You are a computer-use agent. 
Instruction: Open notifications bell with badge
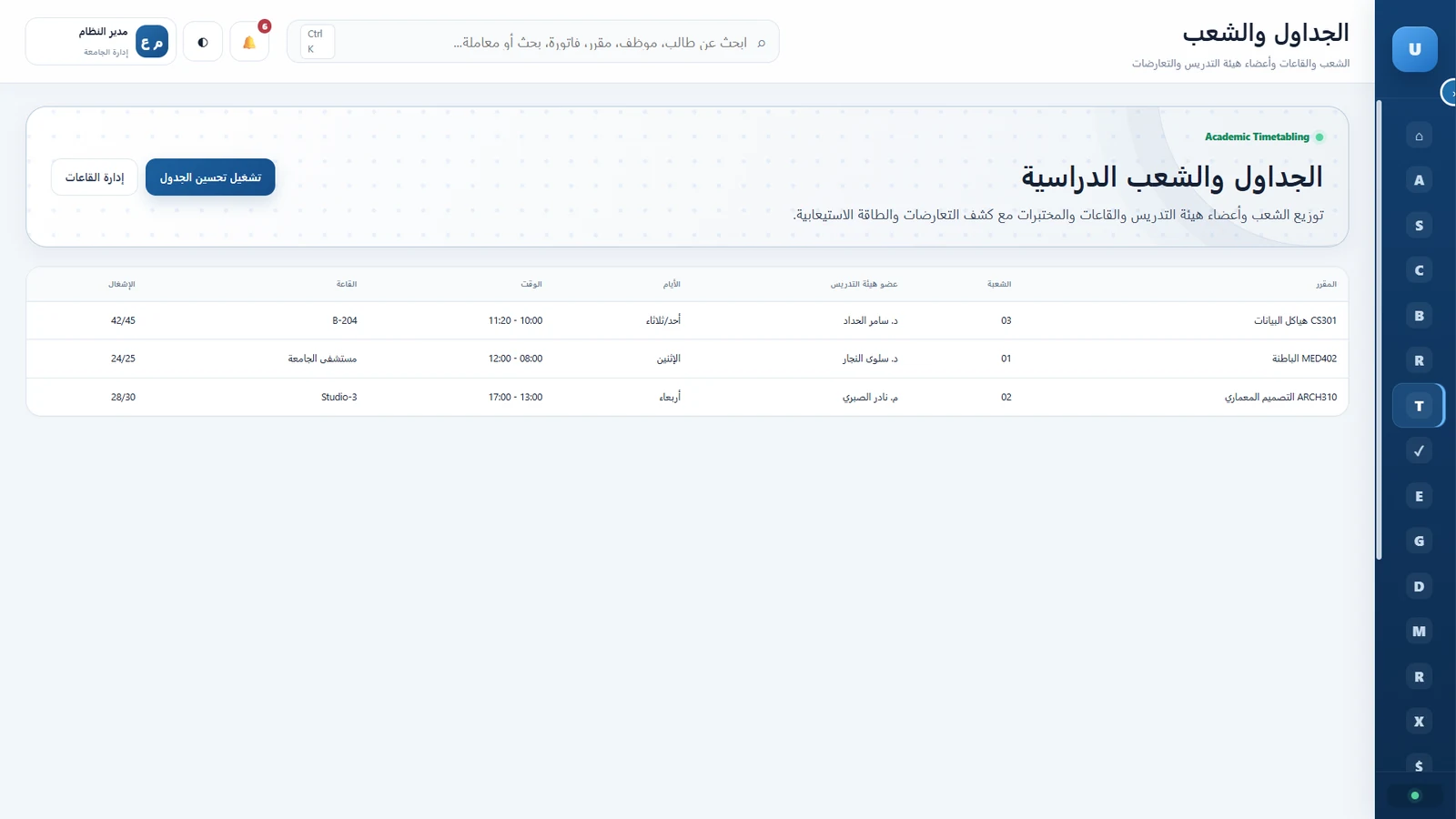(x=249, y=42)
